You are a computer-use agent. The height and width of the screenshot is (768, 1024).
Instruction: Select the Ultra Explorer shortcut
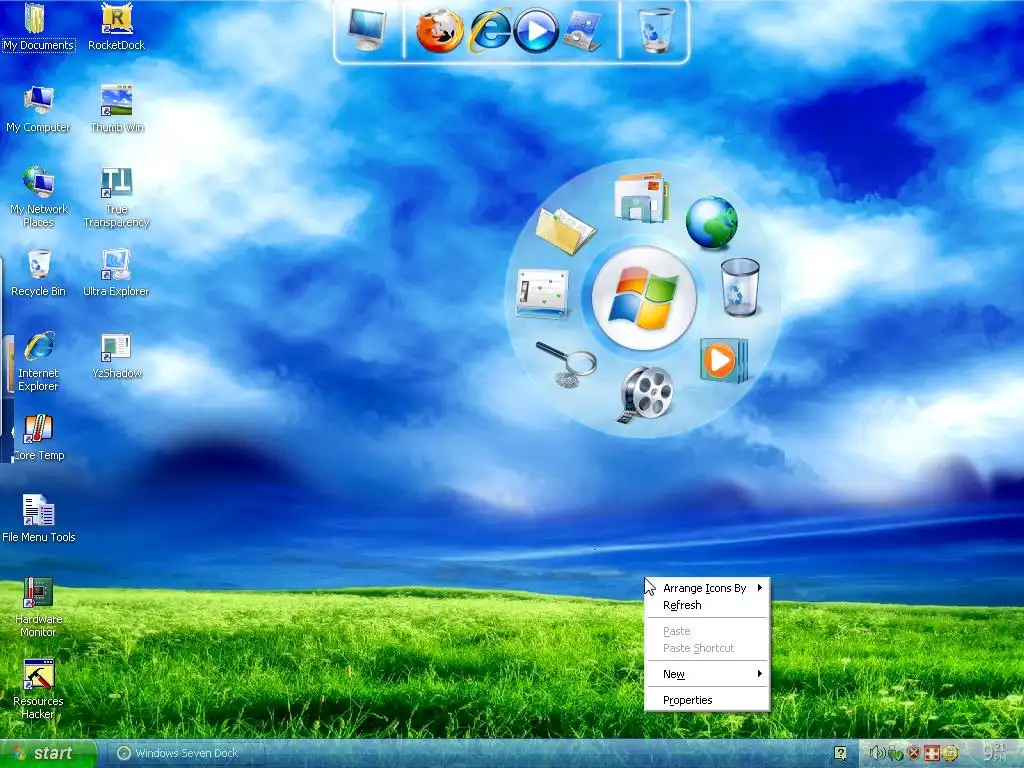pyautogui.click(x=116, y=274)
